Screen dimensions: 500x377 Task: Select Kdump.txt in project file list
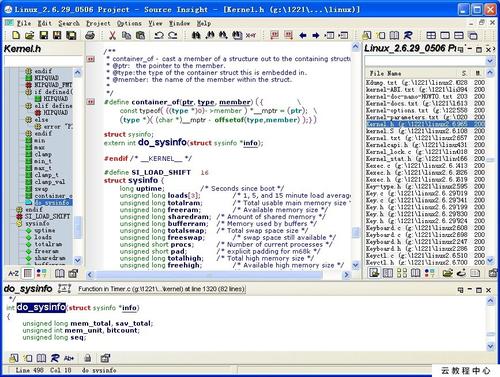pos(425,82)
